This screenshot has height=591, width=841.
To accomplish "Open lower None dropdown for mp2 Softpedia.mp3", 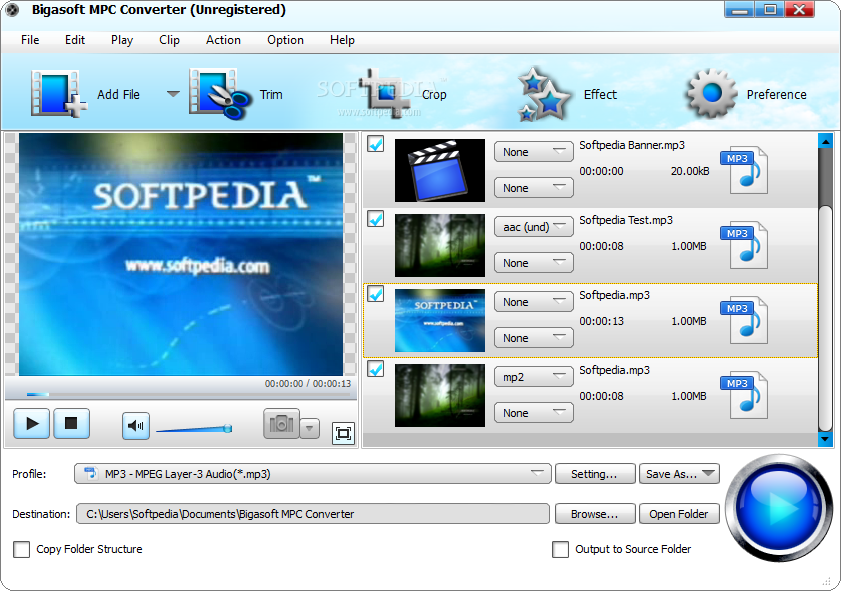I will coord(534,413).
